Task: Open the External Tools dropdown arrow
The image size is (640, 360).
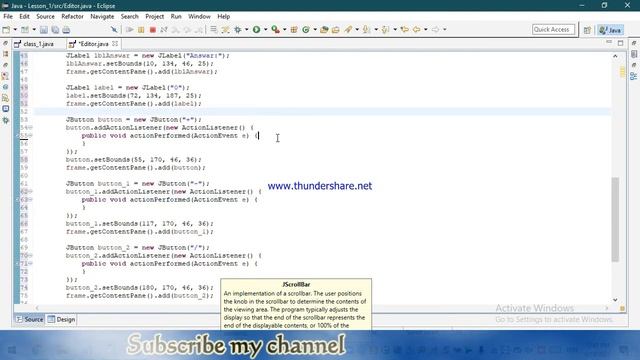Action: [284, 30]
